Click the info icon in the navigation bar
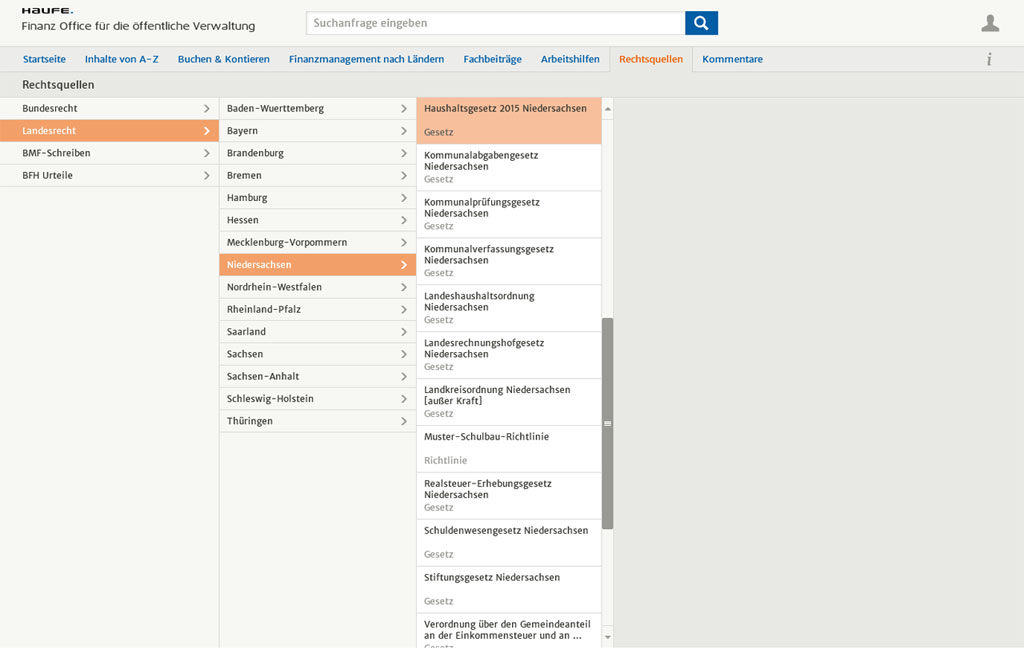 (x=989, y=59)
